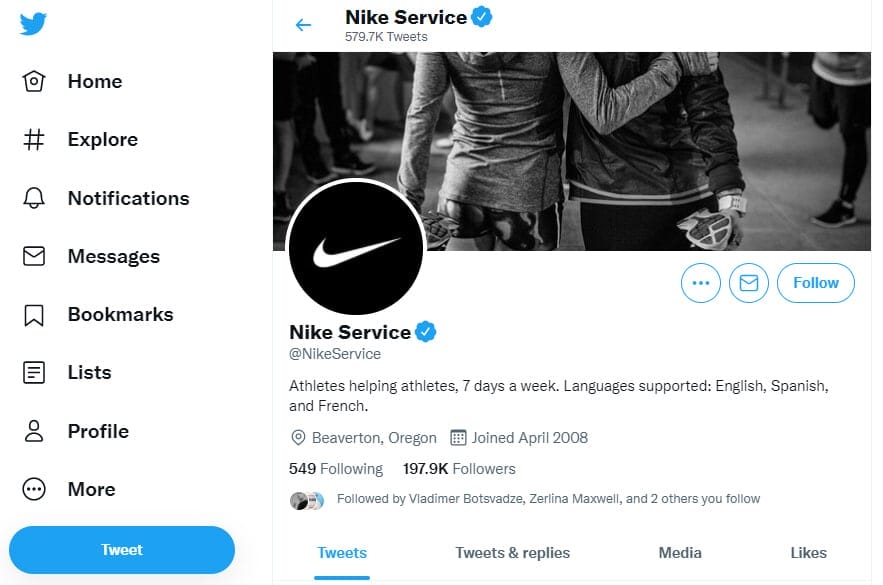Switch to the Tweets & replies tab

coord(512,553)
